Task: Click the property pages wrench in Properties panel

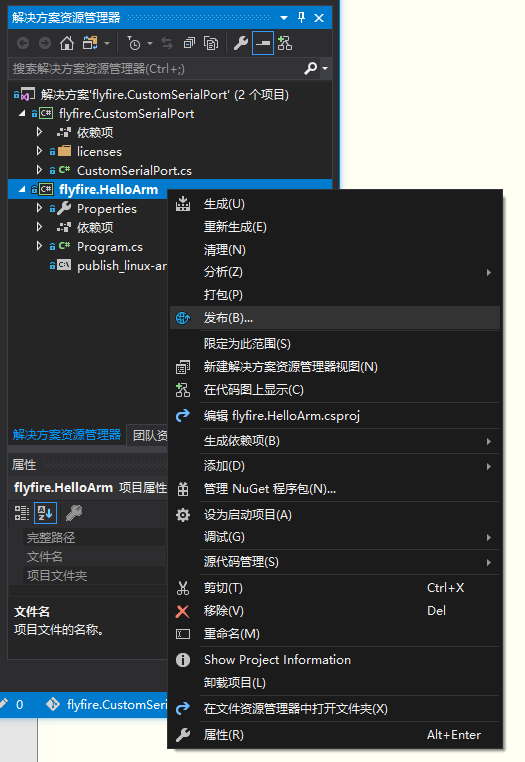Action: (74, 513)
